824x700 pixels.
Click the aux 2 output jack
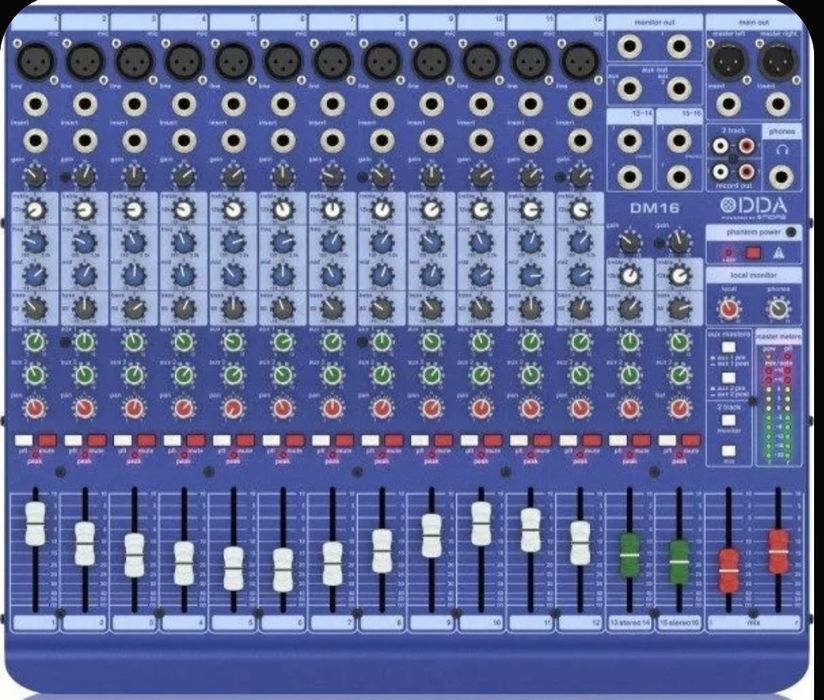tap(679, 88)
